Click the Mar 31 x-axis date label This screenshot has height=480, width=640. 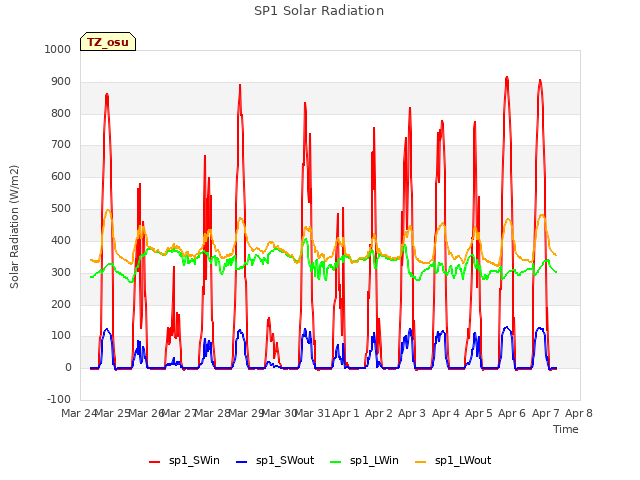[x=312, y=413]
